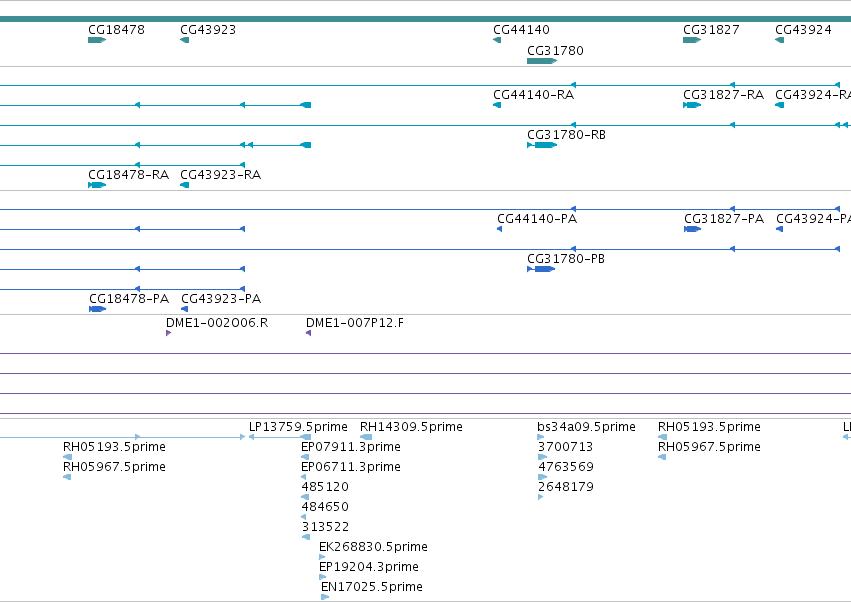
Task: Click the RH14309.5prime EST glyph
Action: [366, 437]
